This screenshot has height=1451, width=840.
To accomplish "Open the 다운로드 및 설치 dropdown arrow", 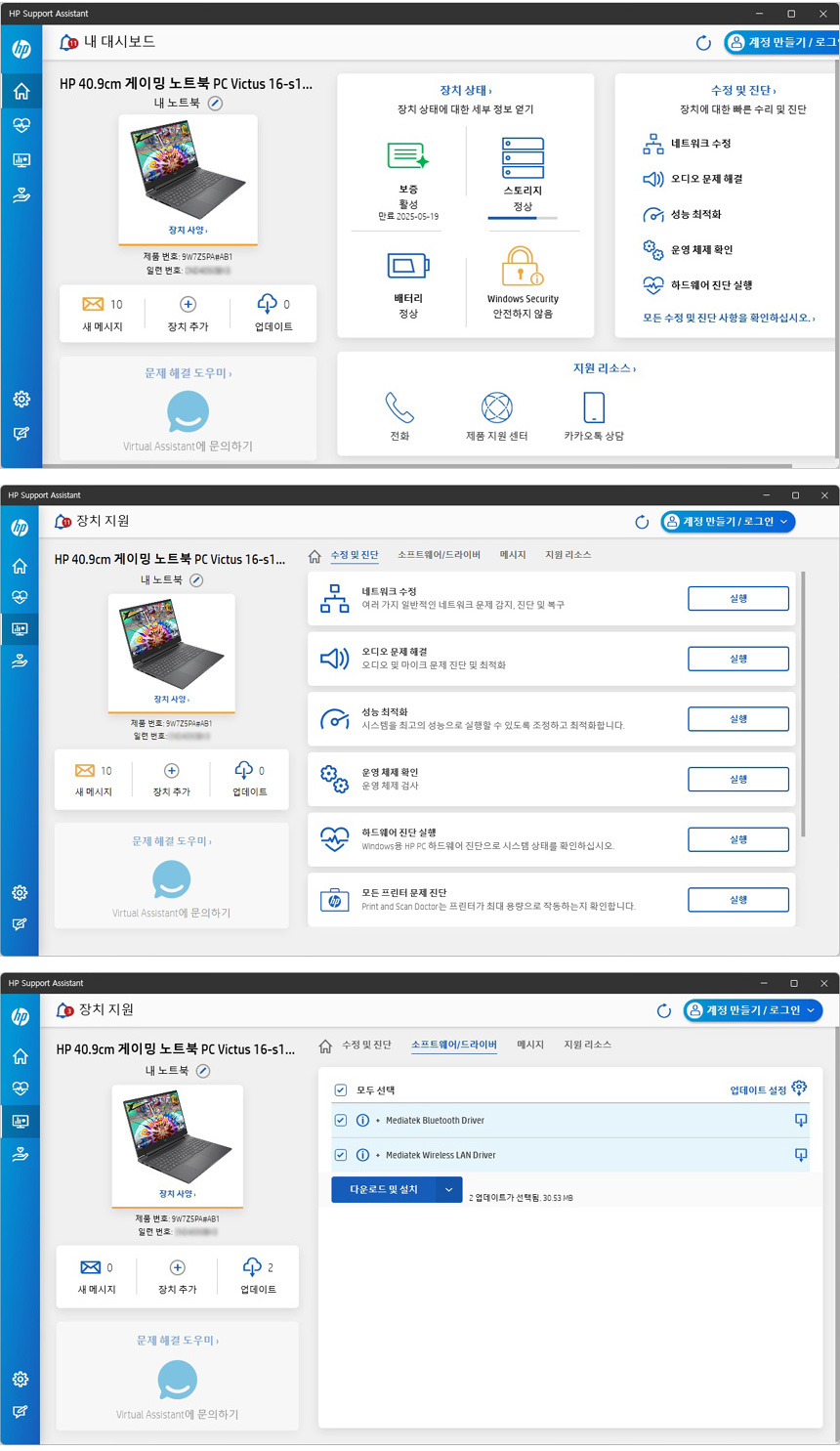I will click(x=448, y=1189).
